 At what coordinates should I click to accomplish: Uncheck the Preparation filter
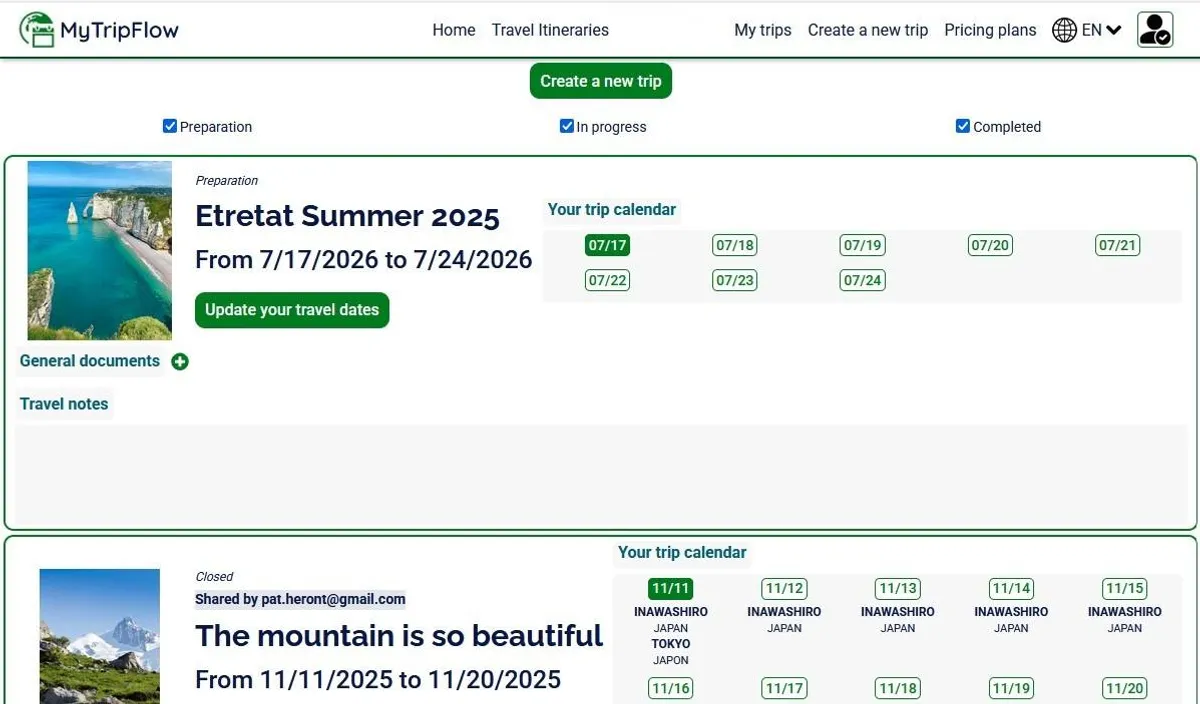170,125
